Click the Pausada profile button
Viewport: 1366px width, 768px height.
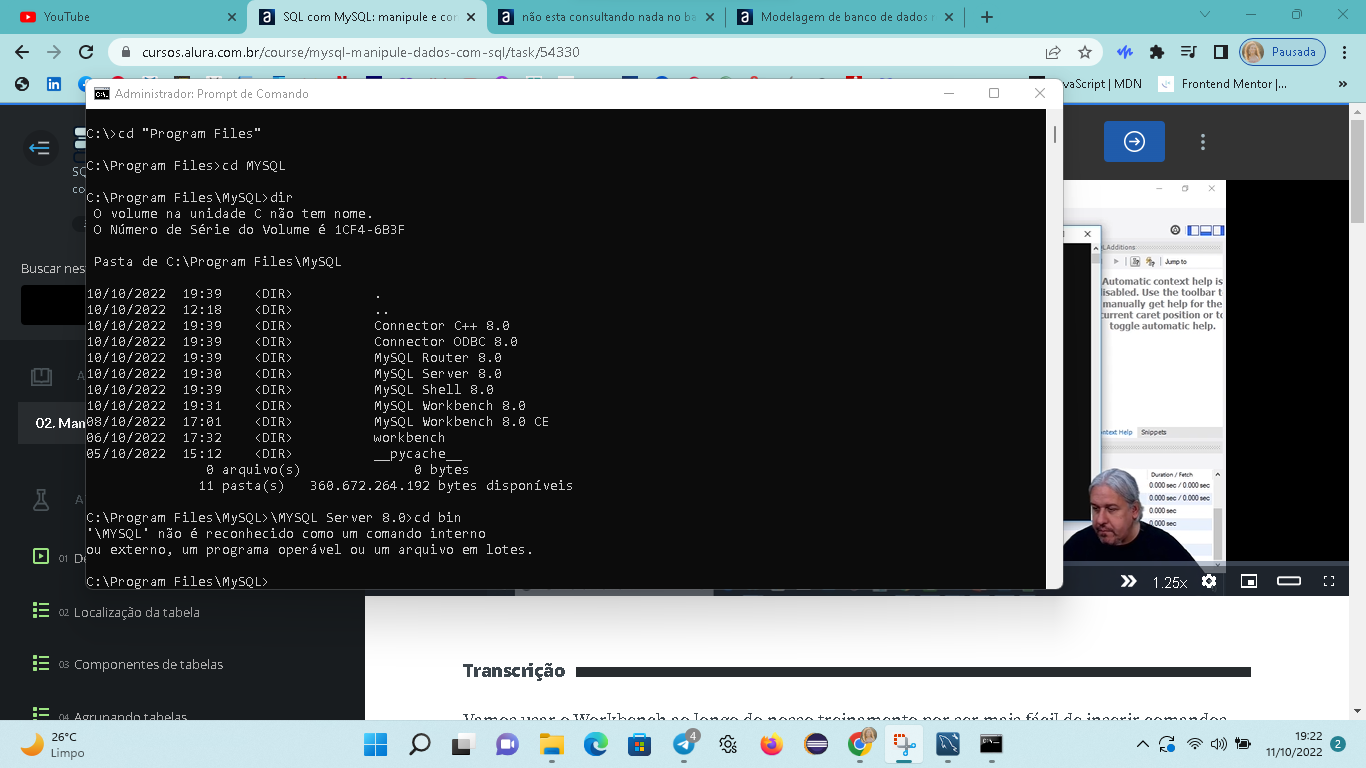(1283, 52)
